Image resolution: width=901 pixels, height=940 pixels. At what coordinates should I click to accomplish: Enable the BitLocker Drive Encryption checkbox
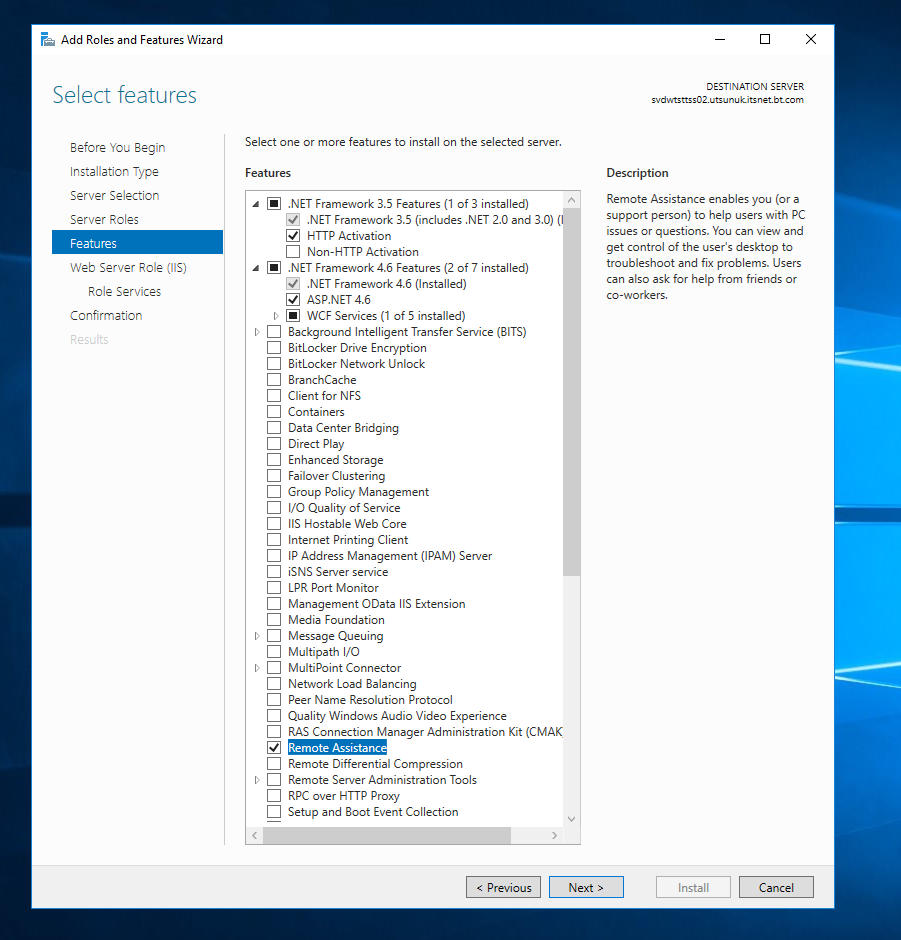(274, 348)
